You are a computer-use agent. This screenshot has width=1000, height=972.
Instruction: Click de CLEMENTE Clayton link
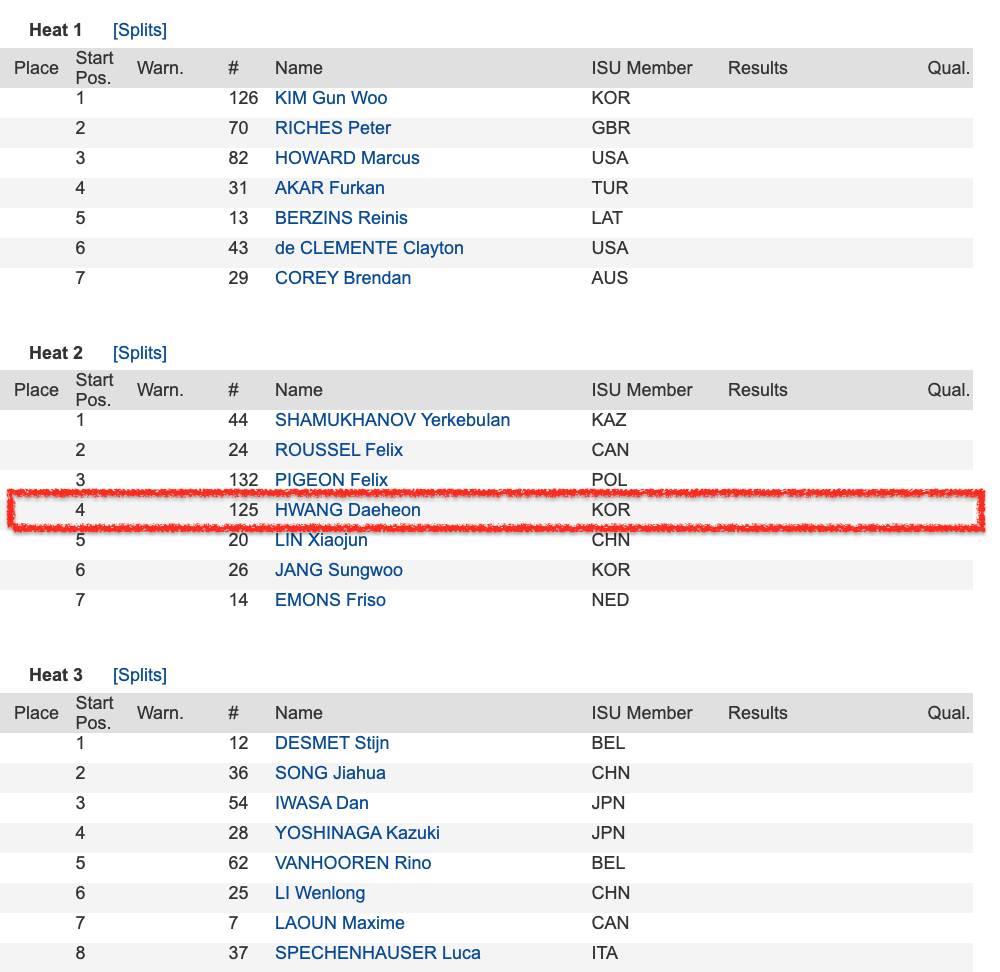[x=369, y=248]
